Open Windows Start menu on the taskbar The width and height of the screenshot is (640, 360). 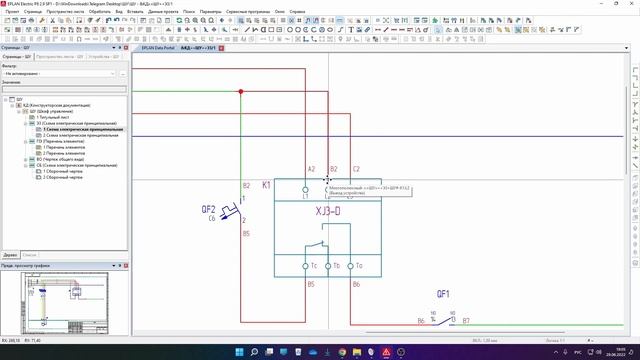pyautogui.click(x=239, y=352)
